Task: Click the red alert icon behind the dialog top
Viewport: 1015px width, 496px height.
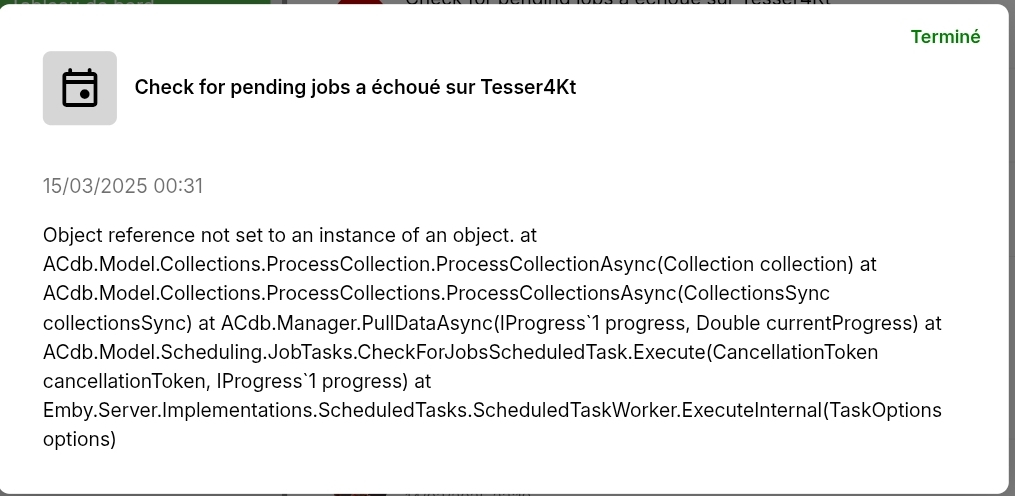Action: coord(360,2)
